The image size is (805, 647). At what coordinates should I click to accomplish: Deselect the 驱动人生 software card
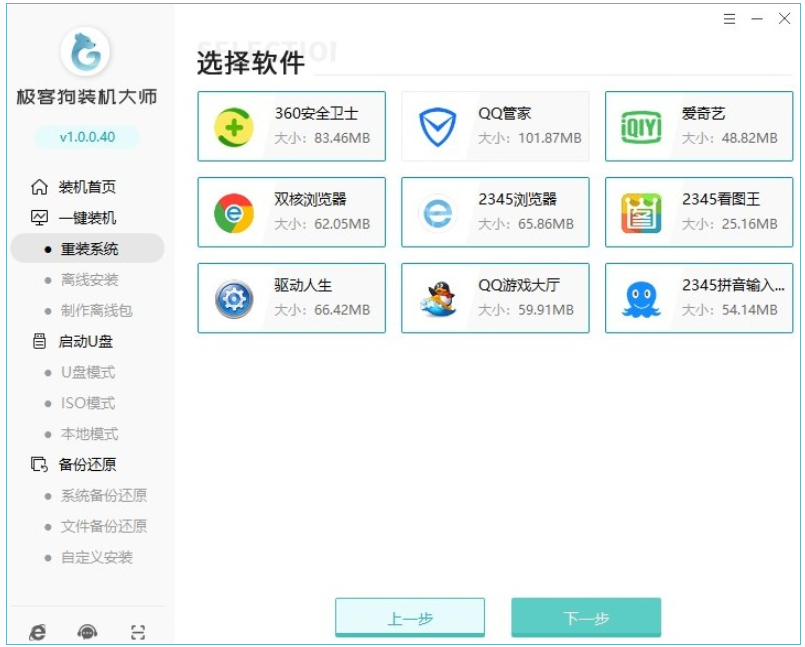point(292,298)
